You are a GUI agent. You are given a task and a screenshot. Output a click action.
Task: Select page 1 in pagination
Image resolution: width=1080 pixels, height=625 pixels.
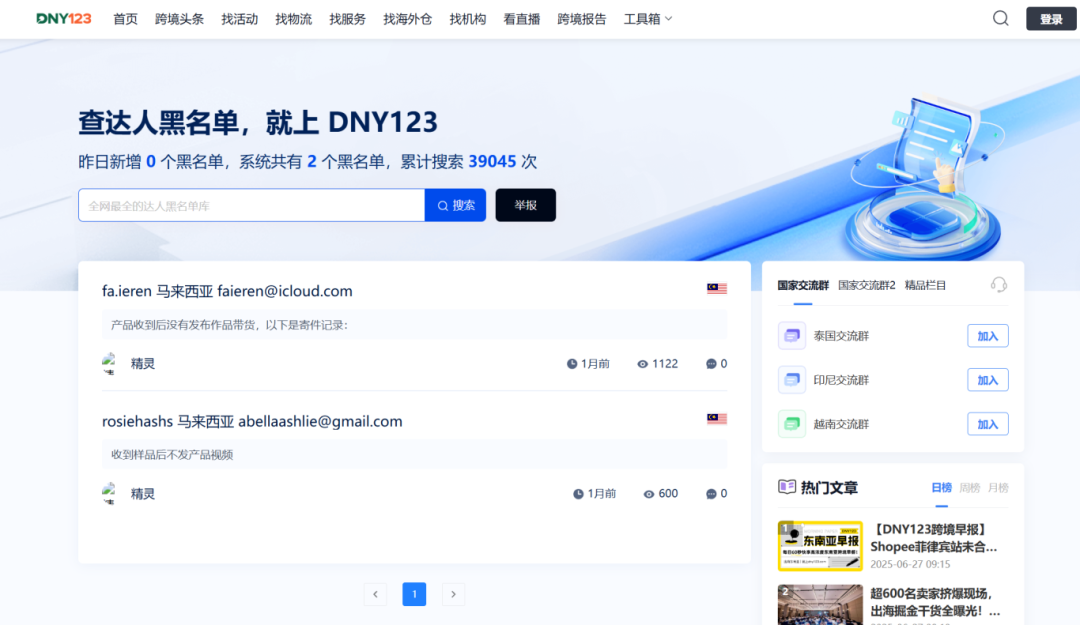(x=414, y=594)
